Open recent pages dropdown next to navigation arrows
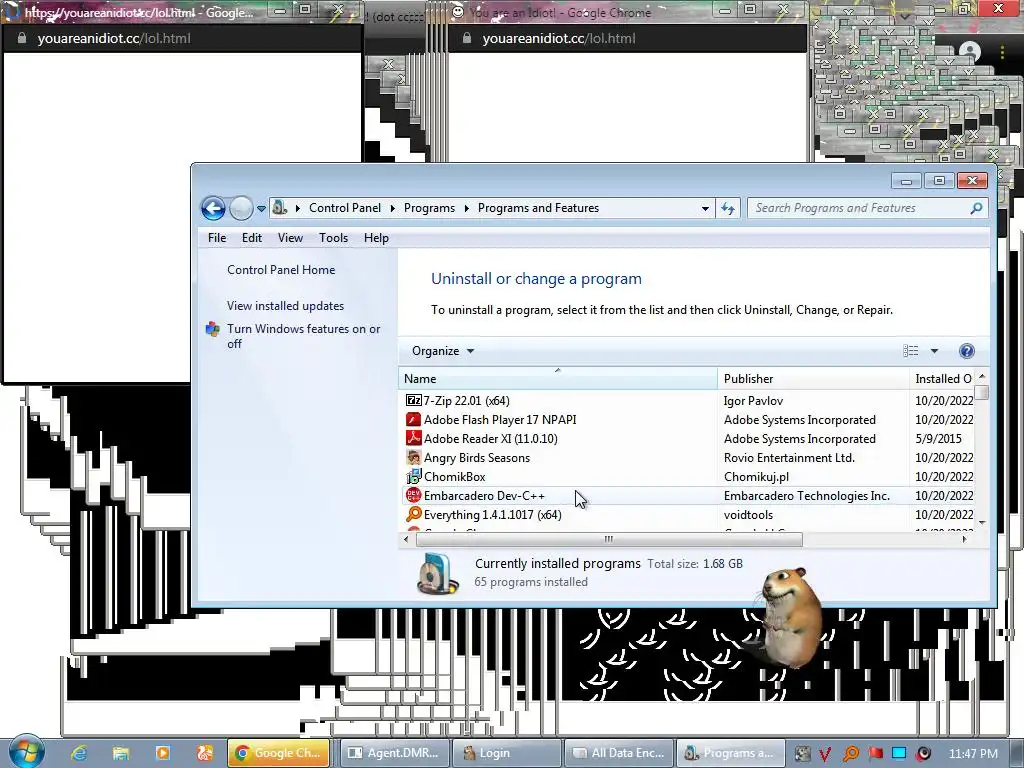 point(261,209)
